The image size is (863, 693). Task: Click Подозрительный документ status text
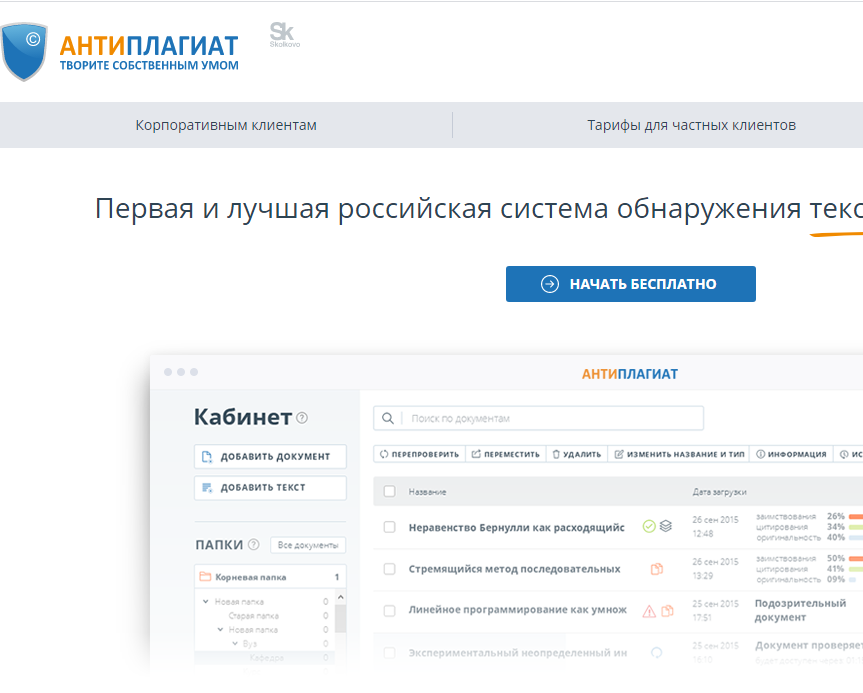coord(800,610)
